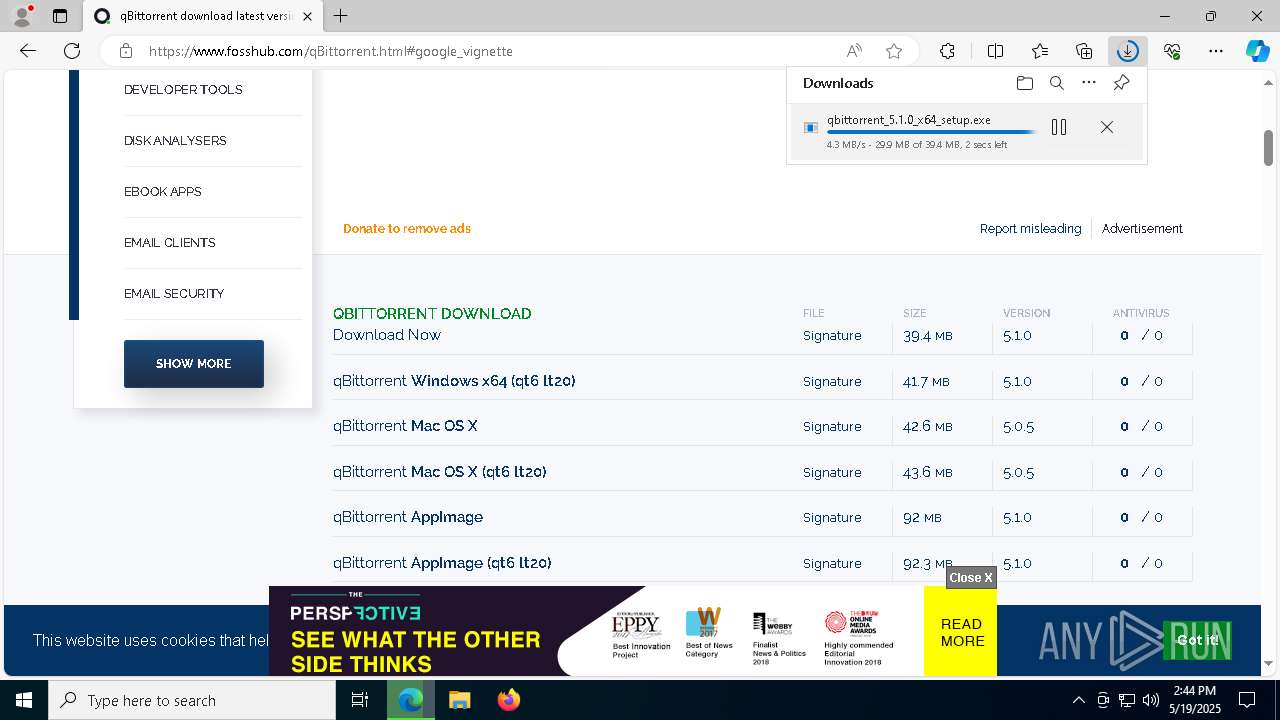Open the Extensions puzzle icon

(947, 51)
